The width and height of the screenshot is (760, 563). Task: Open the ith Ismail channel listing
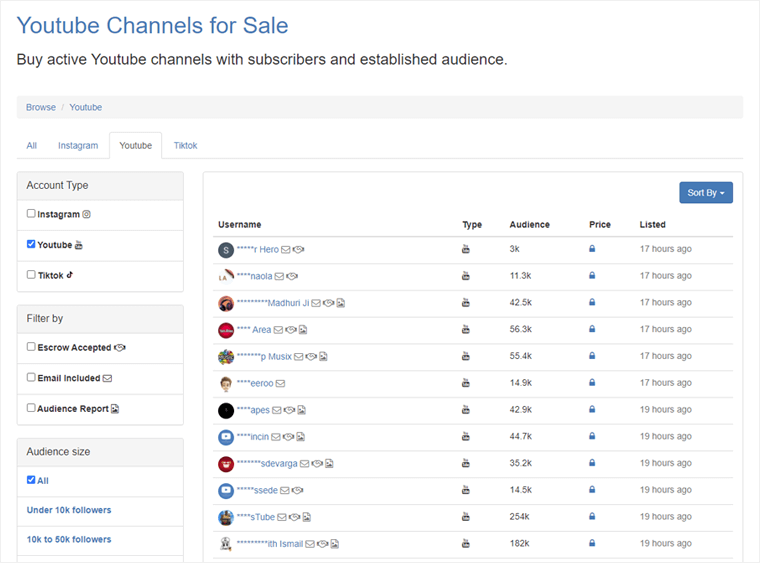(270, 544)
